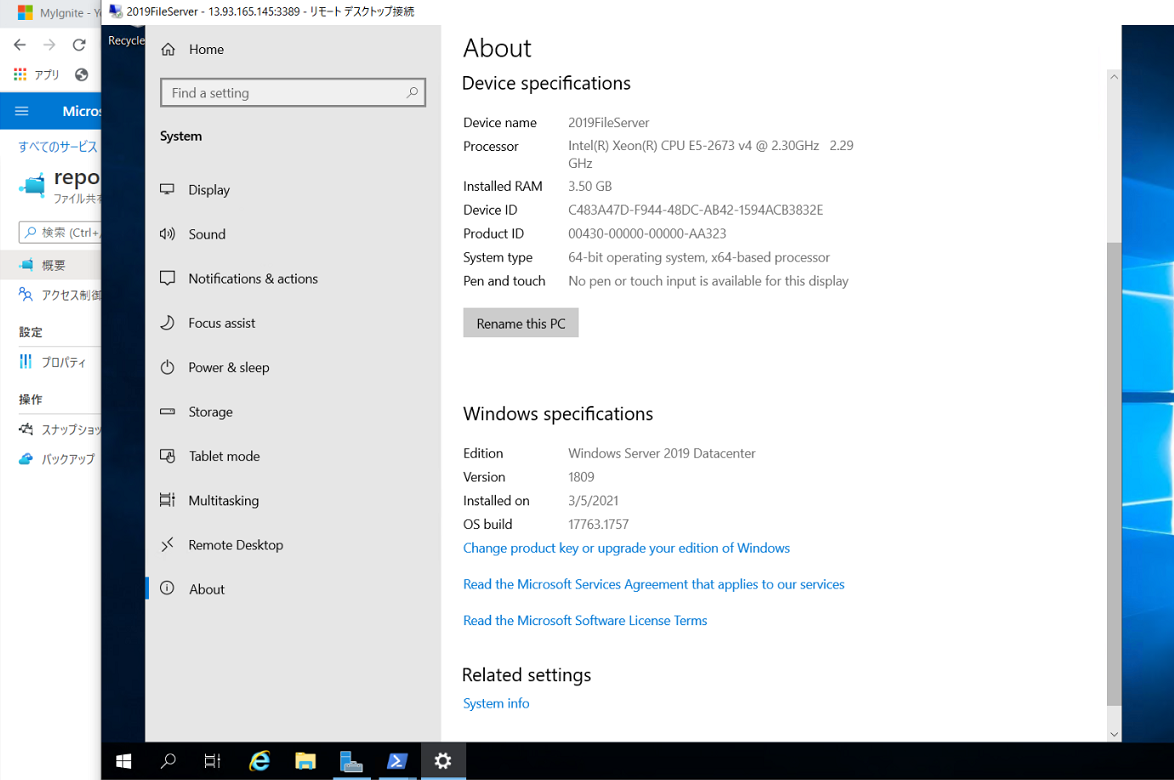This screenshot has width=1174, height=780.
Task: Click the Rename this PC button
Action: [x=521, y=323]
